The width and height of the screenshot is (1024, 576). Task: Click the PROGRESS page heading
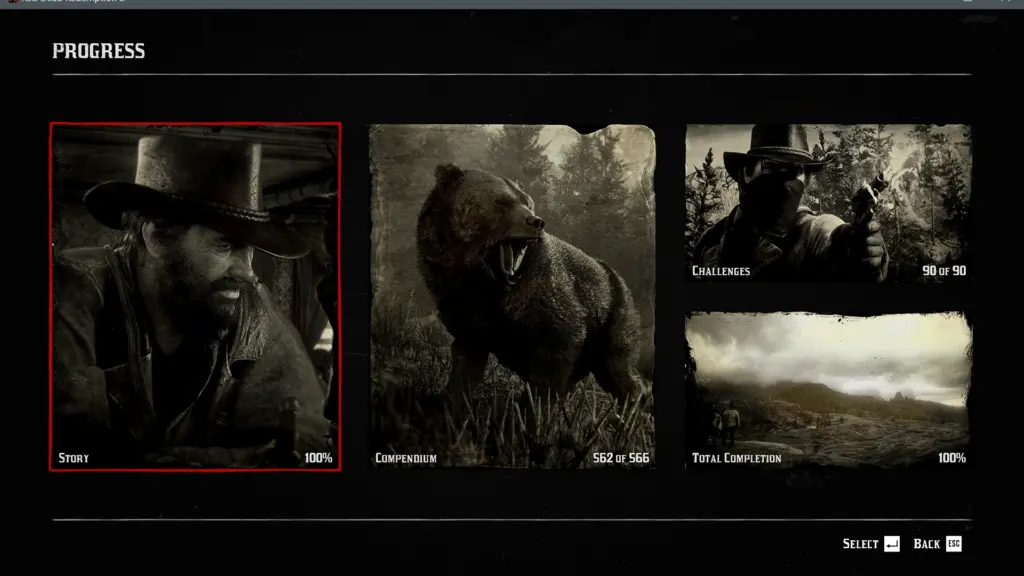coord(98,51)
